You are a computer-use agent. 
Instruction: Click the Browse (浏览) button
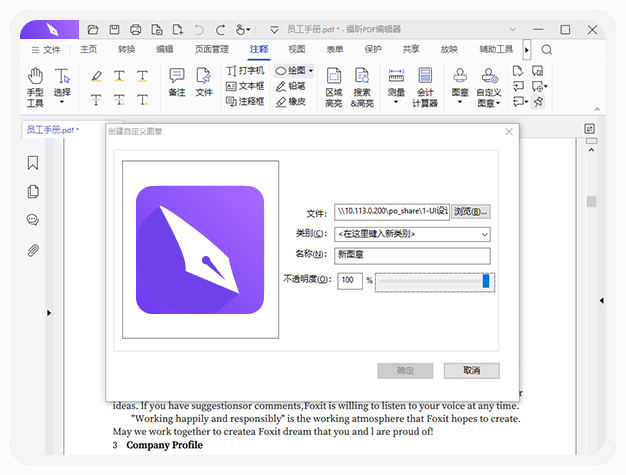(x=471, y=212)
